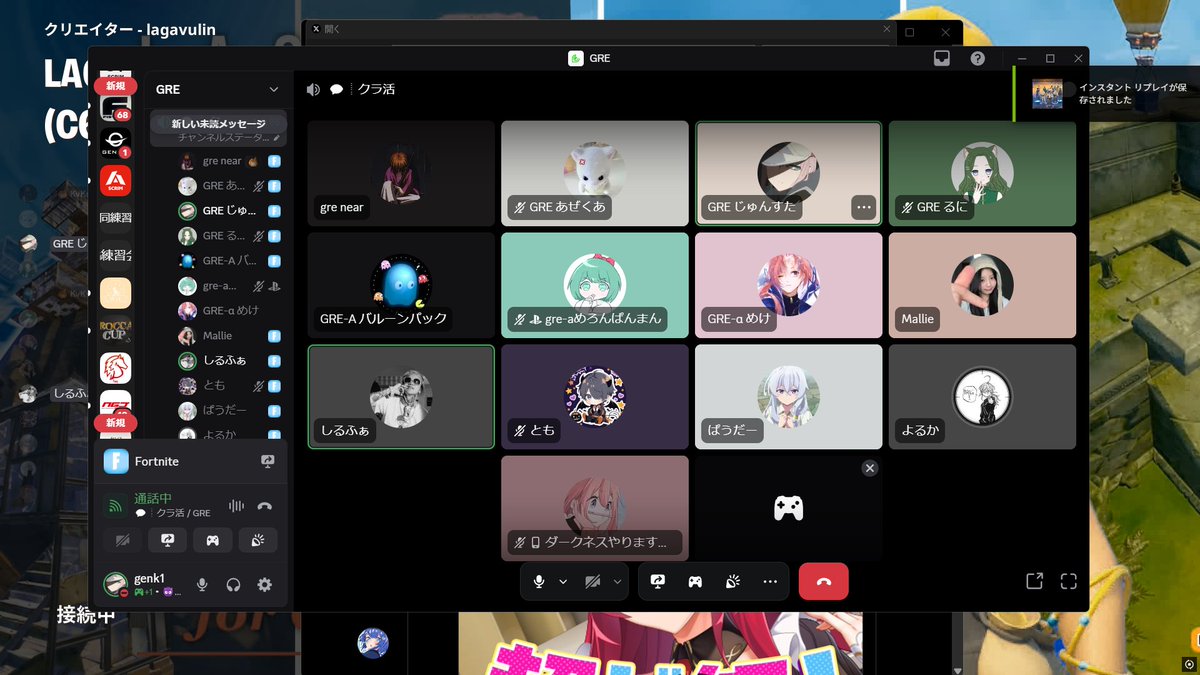1200x675 pixels.
Task: Select the しるふぁ video tile
Action: [x=401, y=397]
